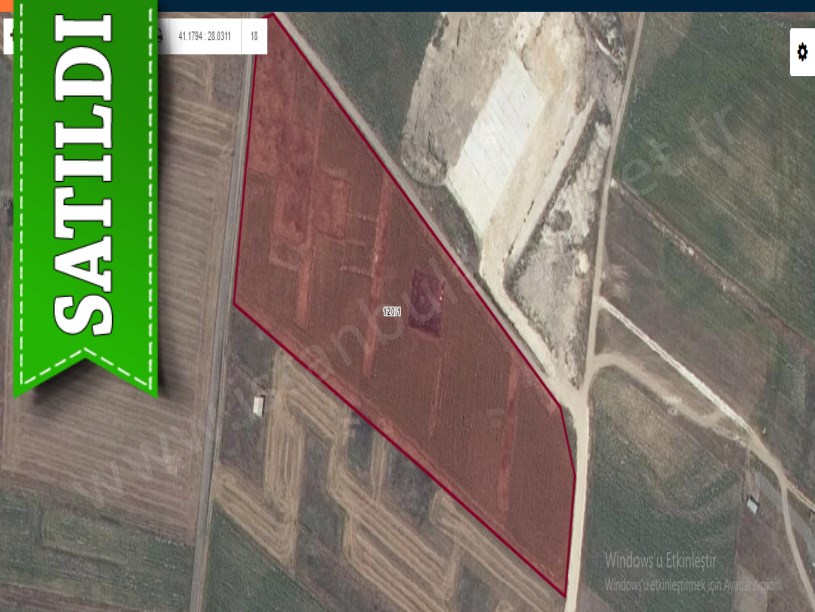Click the small white building southwest of the parcel
This screenshot has height=612, width=815.
tap(259, 405)
